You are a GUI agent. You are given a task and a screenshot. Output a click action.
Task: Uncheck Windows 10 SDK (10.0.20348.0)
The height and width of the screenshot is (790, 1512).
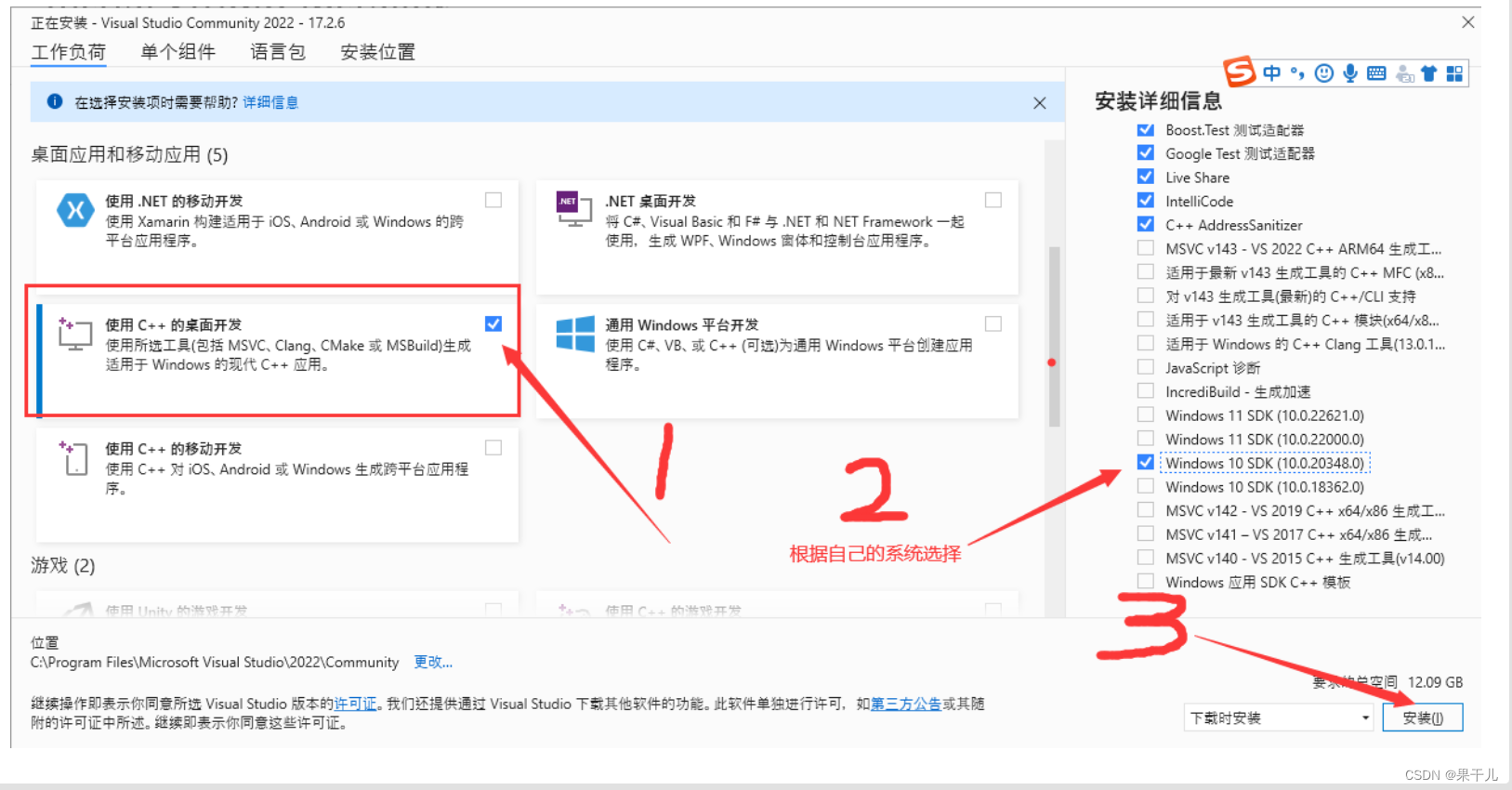(1146, 462)
